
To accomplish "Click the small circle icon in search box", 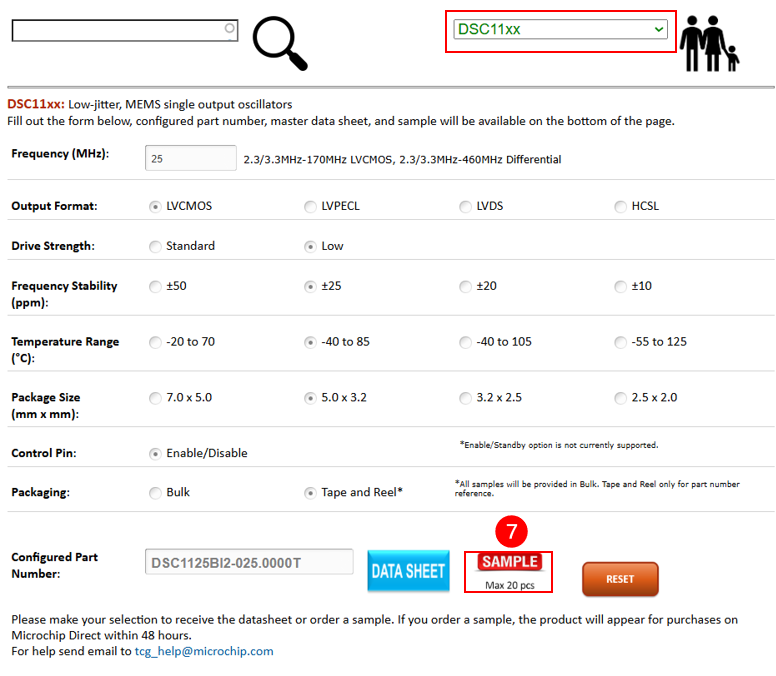I will point(229,28).
